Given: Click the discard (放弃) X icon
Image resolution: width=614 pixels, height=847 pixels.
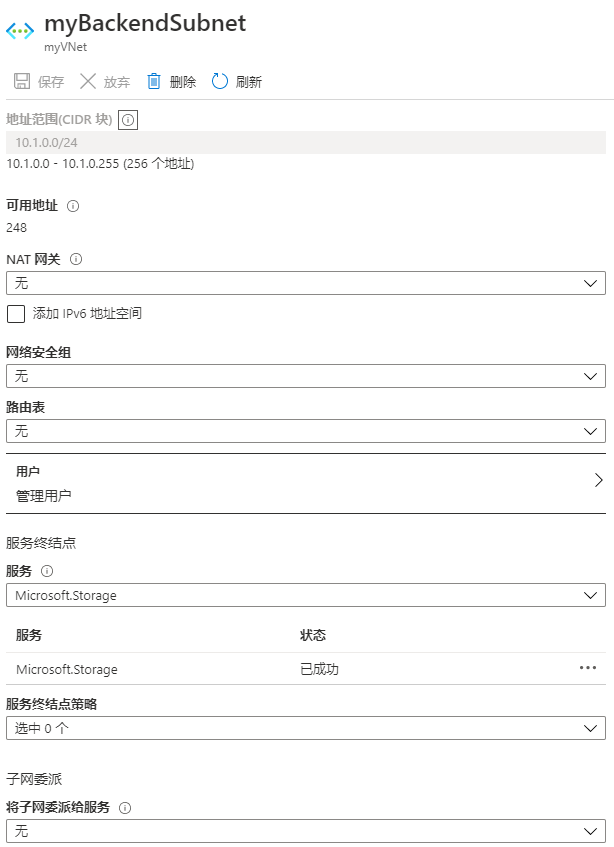Looking at the screenshot, I should coord(88,81).
